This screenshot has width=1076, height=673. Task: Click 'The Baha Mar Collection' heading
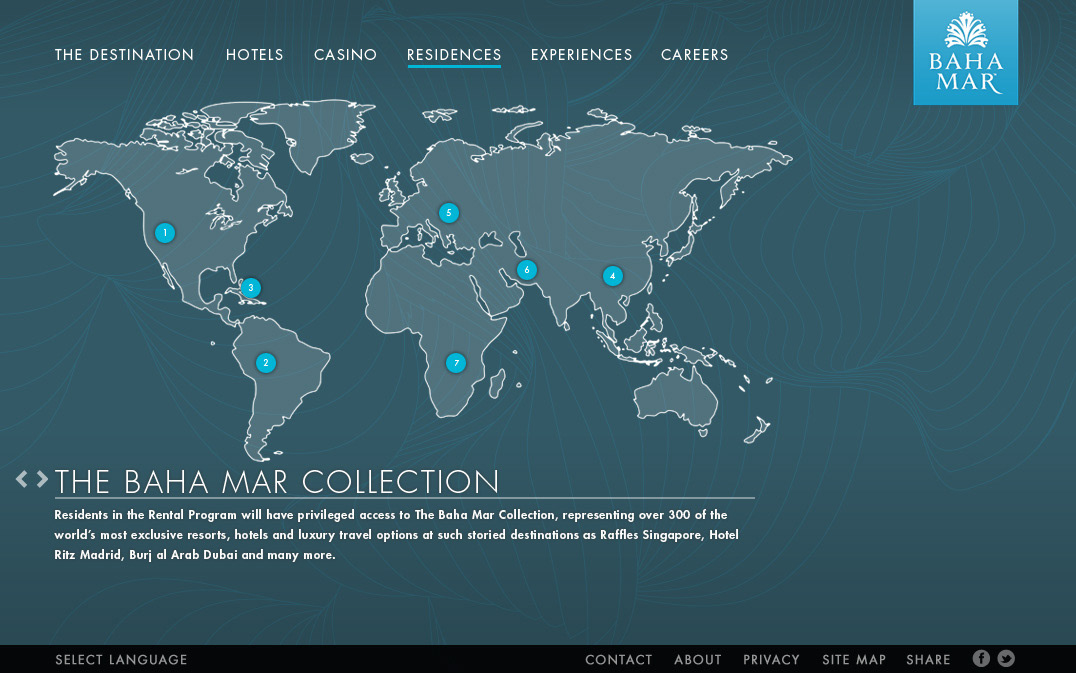277,482
